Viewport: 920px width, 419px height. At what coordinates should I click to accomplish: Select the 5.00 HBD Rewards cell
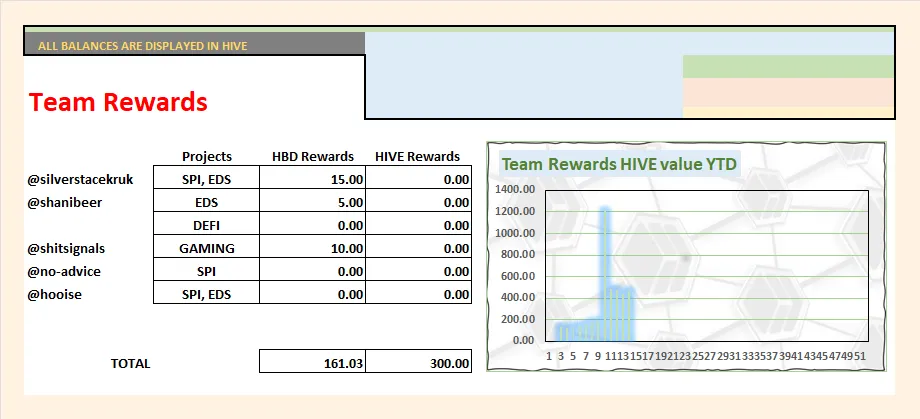(312, 200)
